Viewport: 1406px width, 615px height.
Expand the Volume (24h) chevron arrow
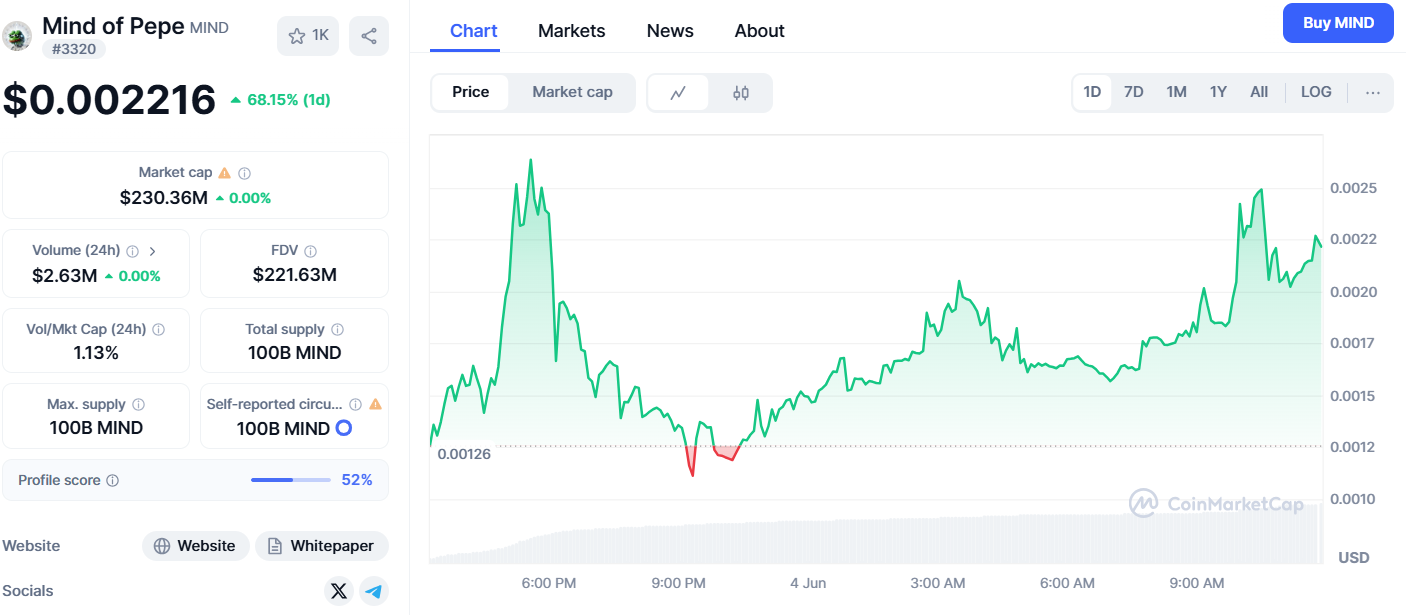[x=152, y=251]
